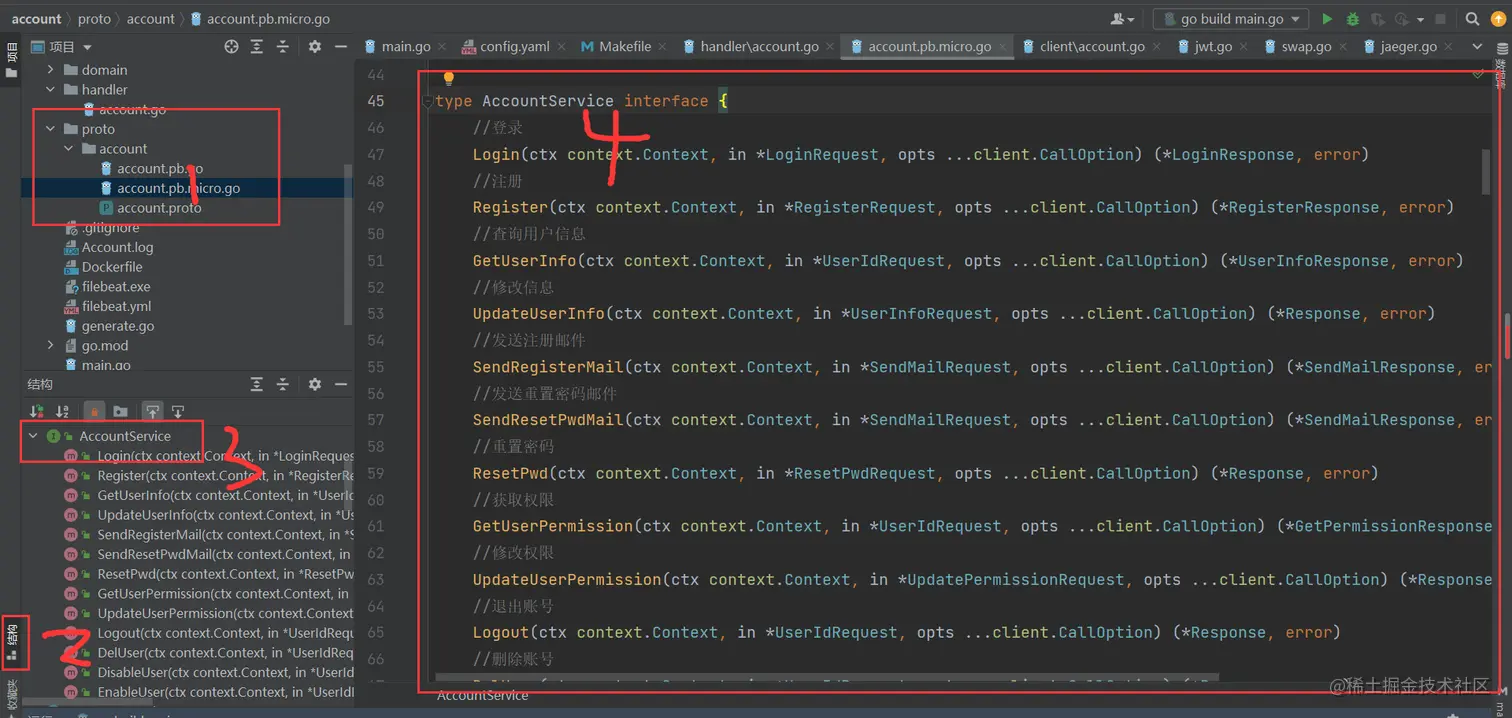The image size is (1512, 718).
Task: Expand all in Structure panel header
Action: [257, 384]
